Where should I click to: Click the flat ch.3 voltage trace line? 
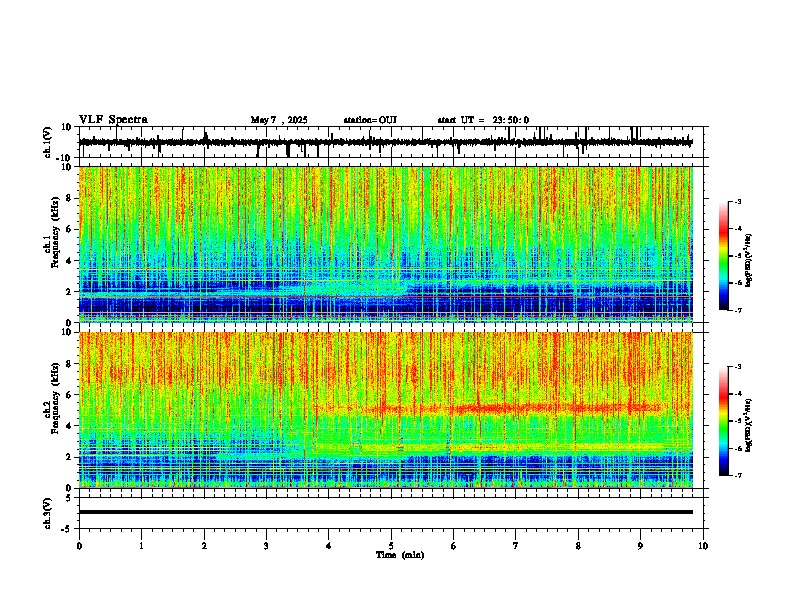tap(386, 512)
